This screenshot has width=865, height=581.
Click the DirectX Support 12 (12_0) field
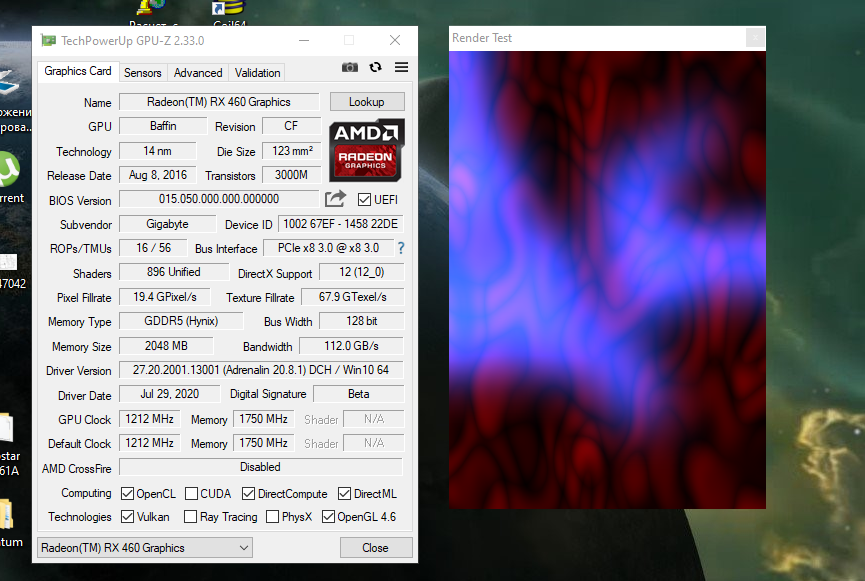pos(362,272)
